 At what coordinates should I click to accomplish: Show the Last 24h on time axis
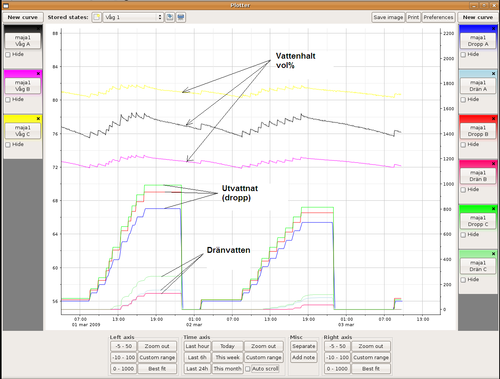[197, 369]
